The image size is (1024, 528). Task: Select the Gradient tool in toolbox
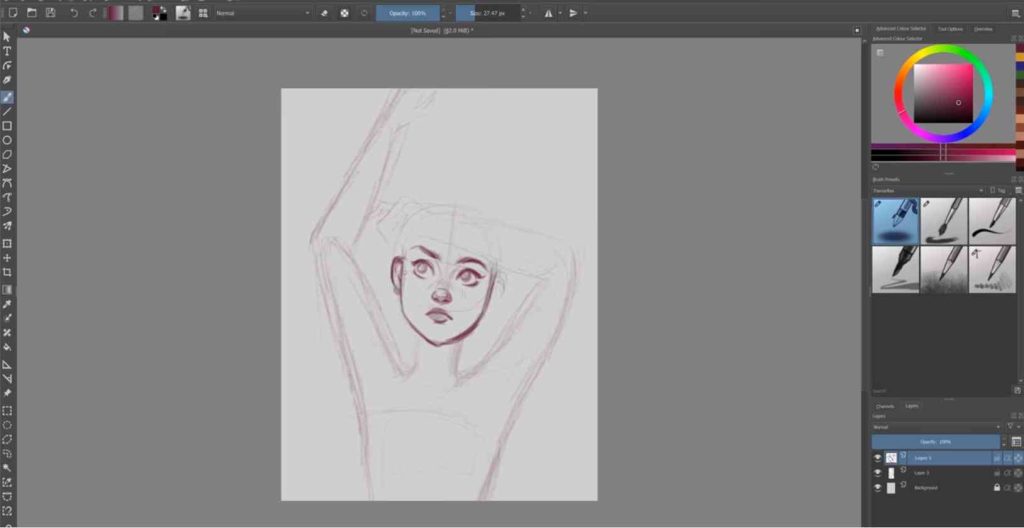point(7,289)
